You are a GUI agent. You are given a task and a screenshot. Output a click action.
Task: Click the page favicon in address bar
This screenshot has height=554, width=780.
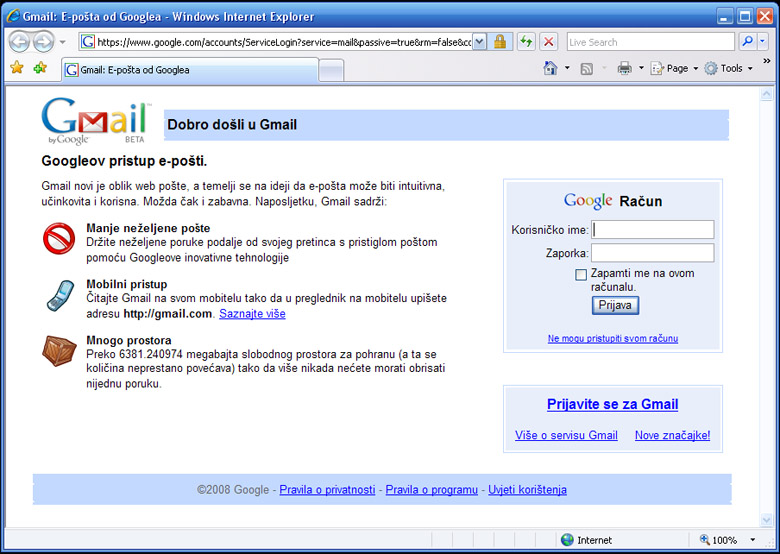(x=88, y=42)
